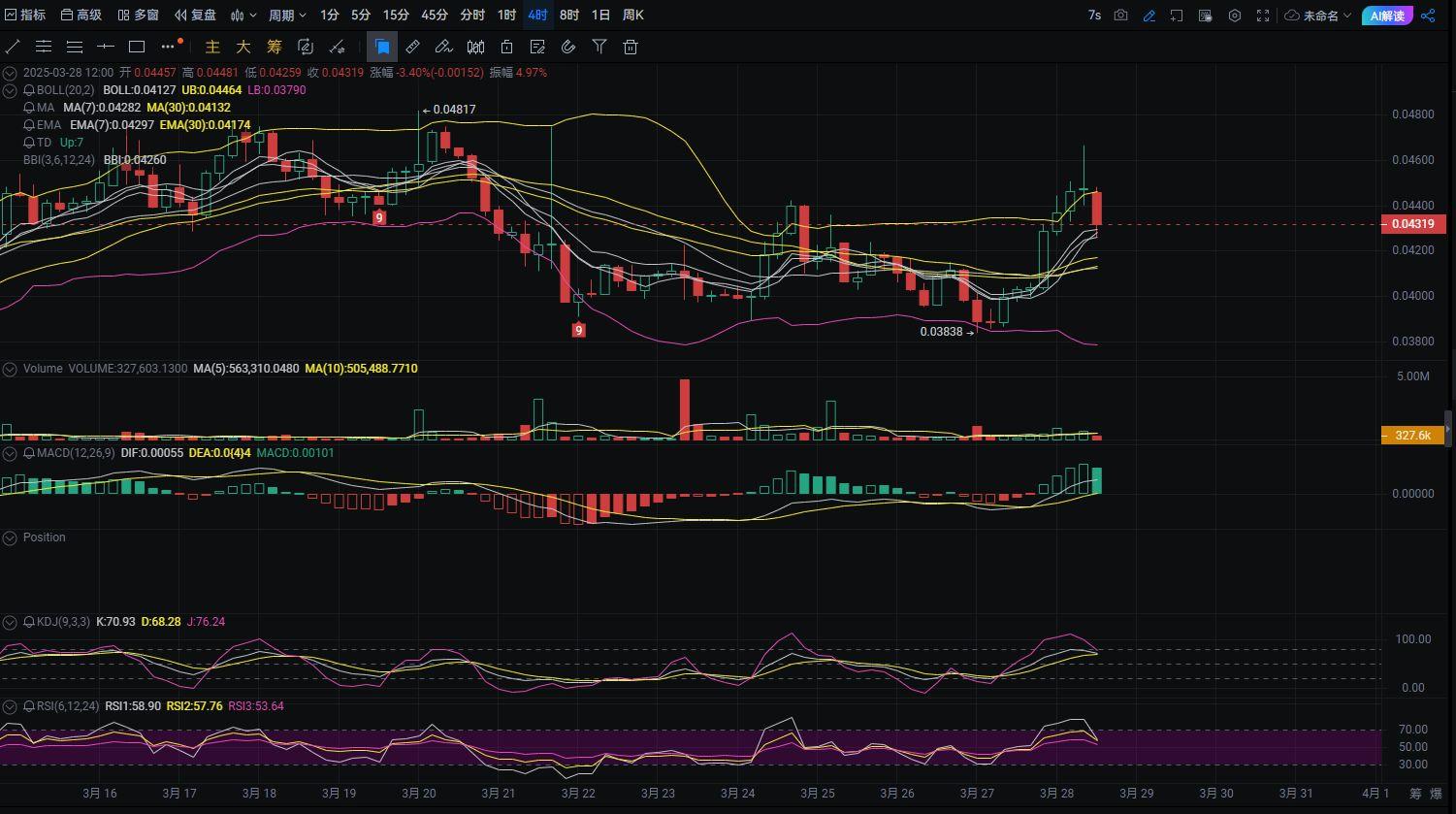Start 复盘 replay mode

point(195,15)
